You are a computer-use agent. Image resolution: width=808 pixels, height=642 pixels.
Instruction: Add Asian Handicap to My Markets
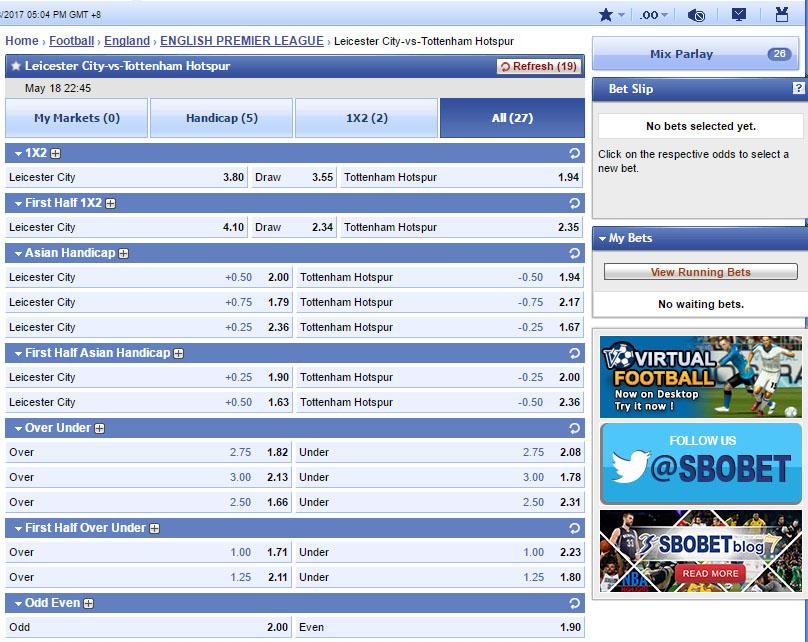[x=124, y=254]
